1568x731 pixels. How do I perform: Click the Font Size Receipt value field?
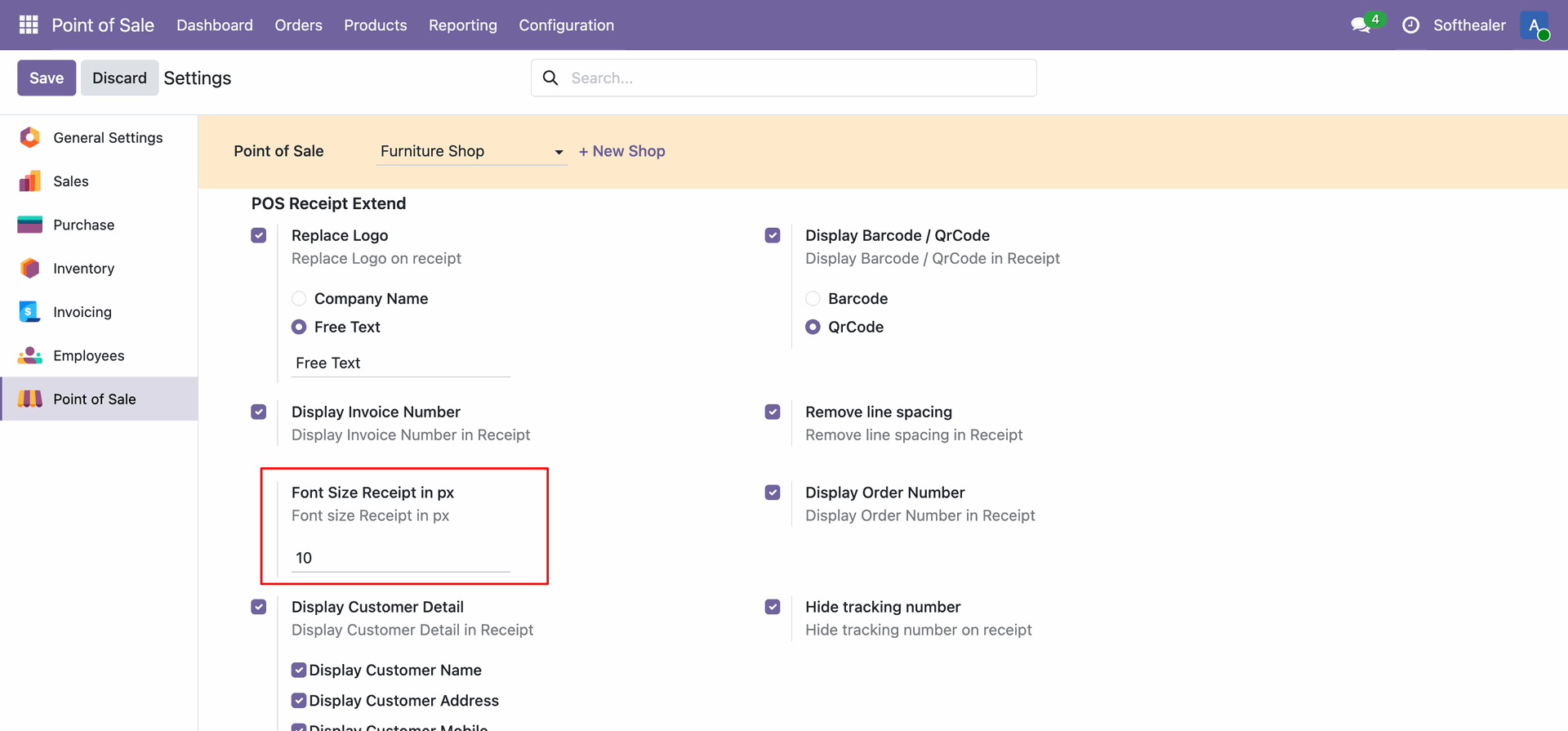click(x=401, y=558)
